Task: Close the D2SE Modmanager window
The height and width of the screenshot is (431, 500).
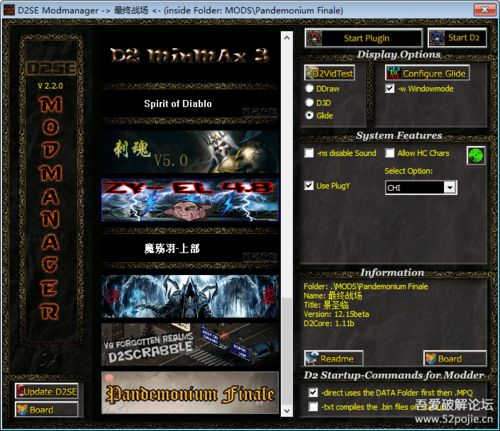Action: coord(484,10)
